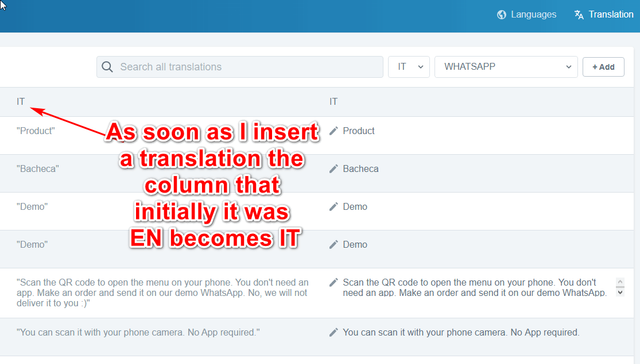Open the Languages menu item
This screenshot has width=640, height=364.
(527, 15)
